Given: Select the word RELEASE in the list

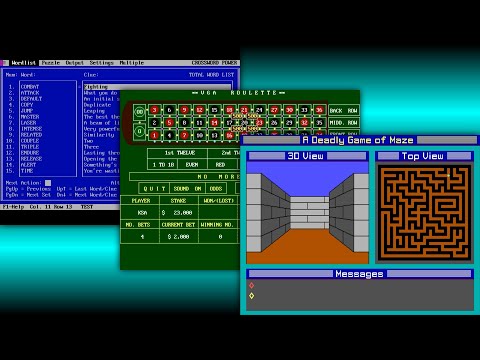Looking at the screenshot, I should 31,159.
